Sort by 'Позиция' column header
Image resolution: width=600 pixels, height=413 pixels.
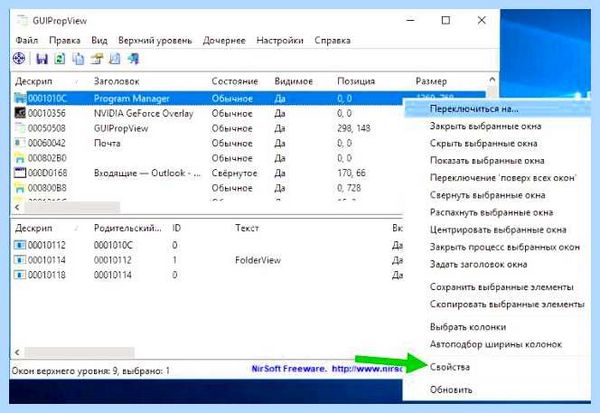coord(356,81)
